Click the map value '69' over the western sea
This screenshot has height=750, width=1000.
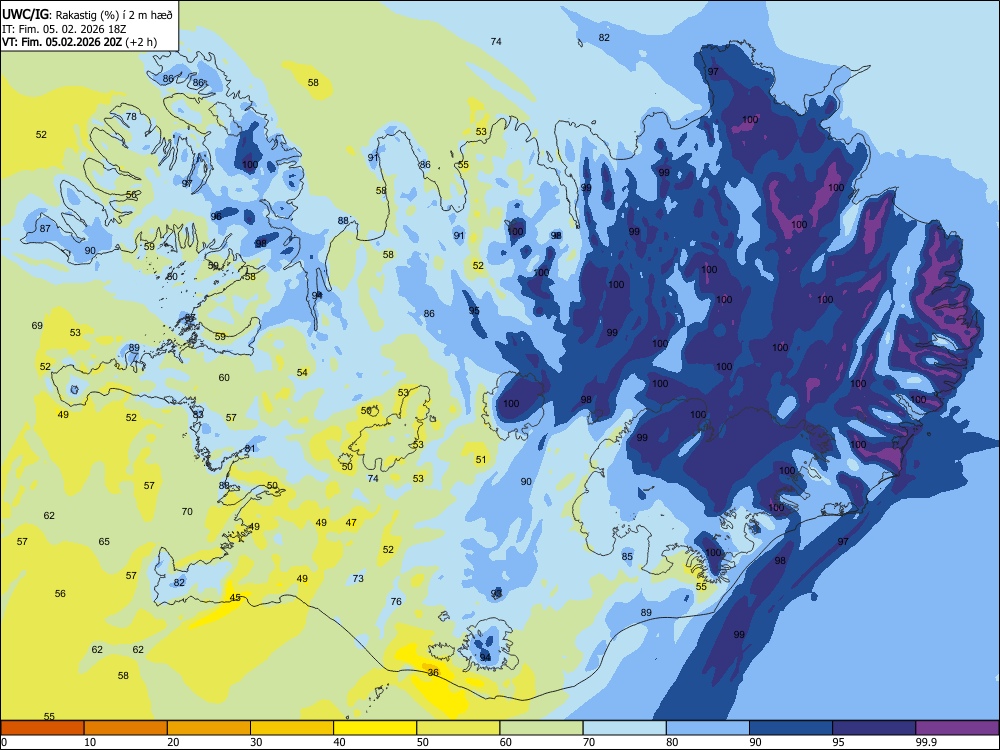click(37, 325)
